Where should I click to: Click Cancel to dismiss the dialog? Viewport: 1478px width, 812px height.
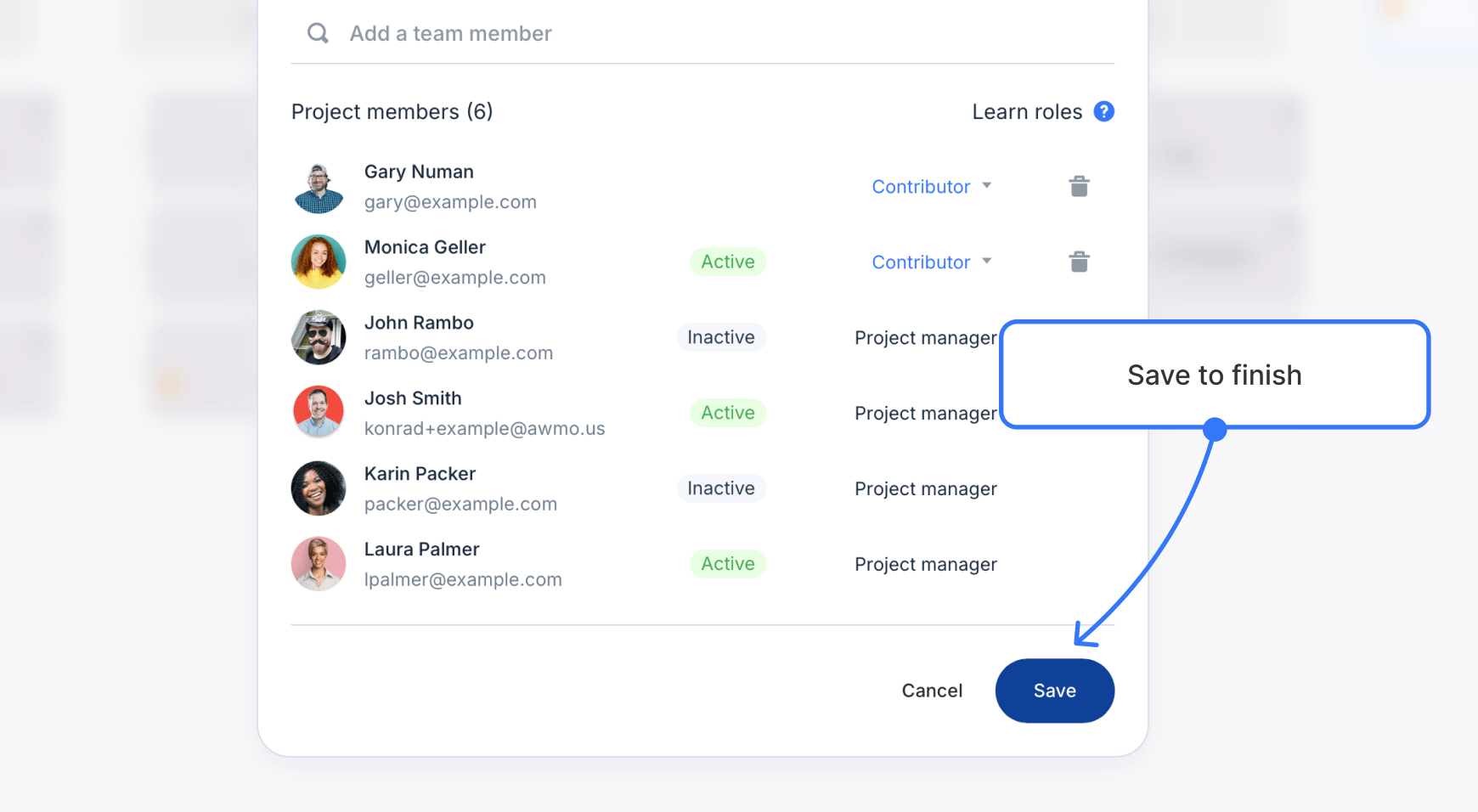932,691
